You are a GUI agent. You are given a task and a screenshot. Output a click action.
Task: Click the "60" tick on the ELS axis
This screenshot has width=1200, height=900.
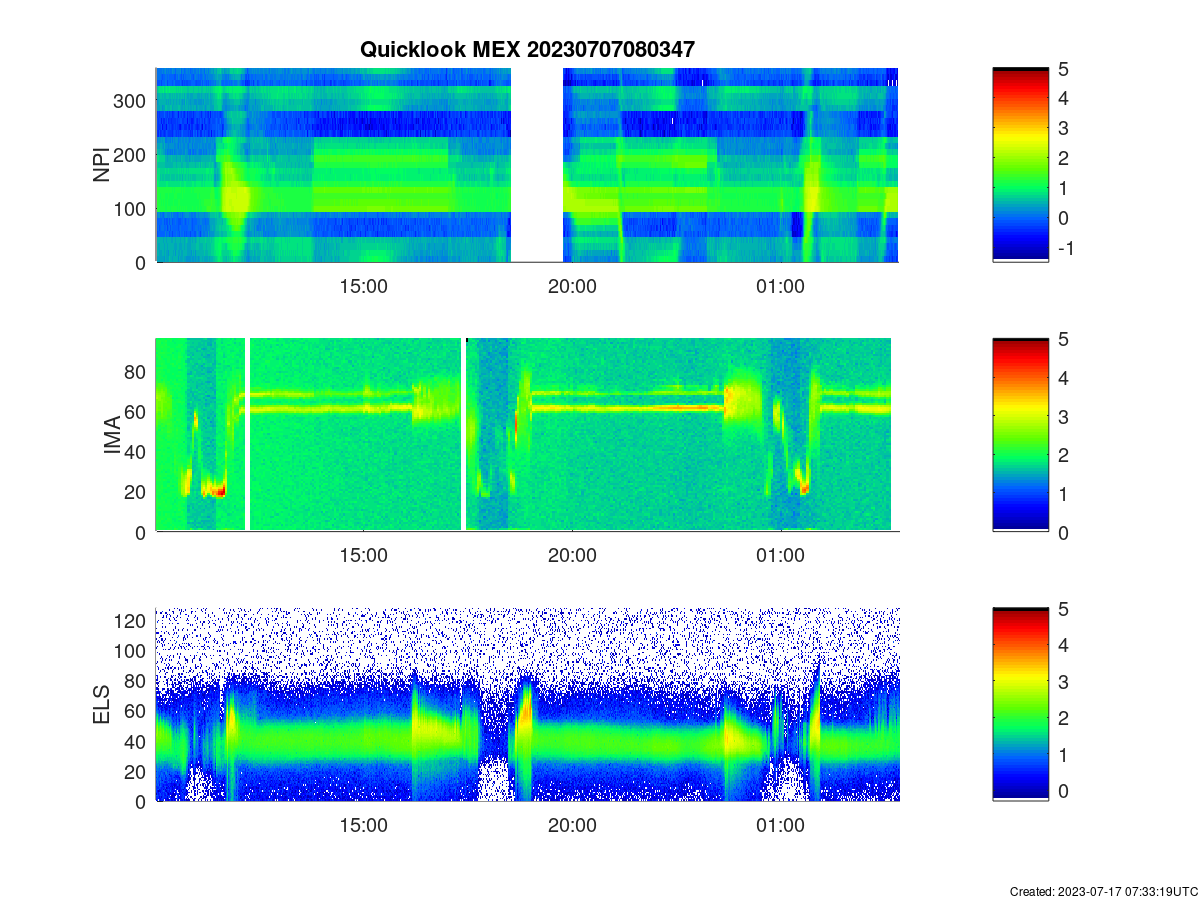pyautogui.click(x=137, y=711)
